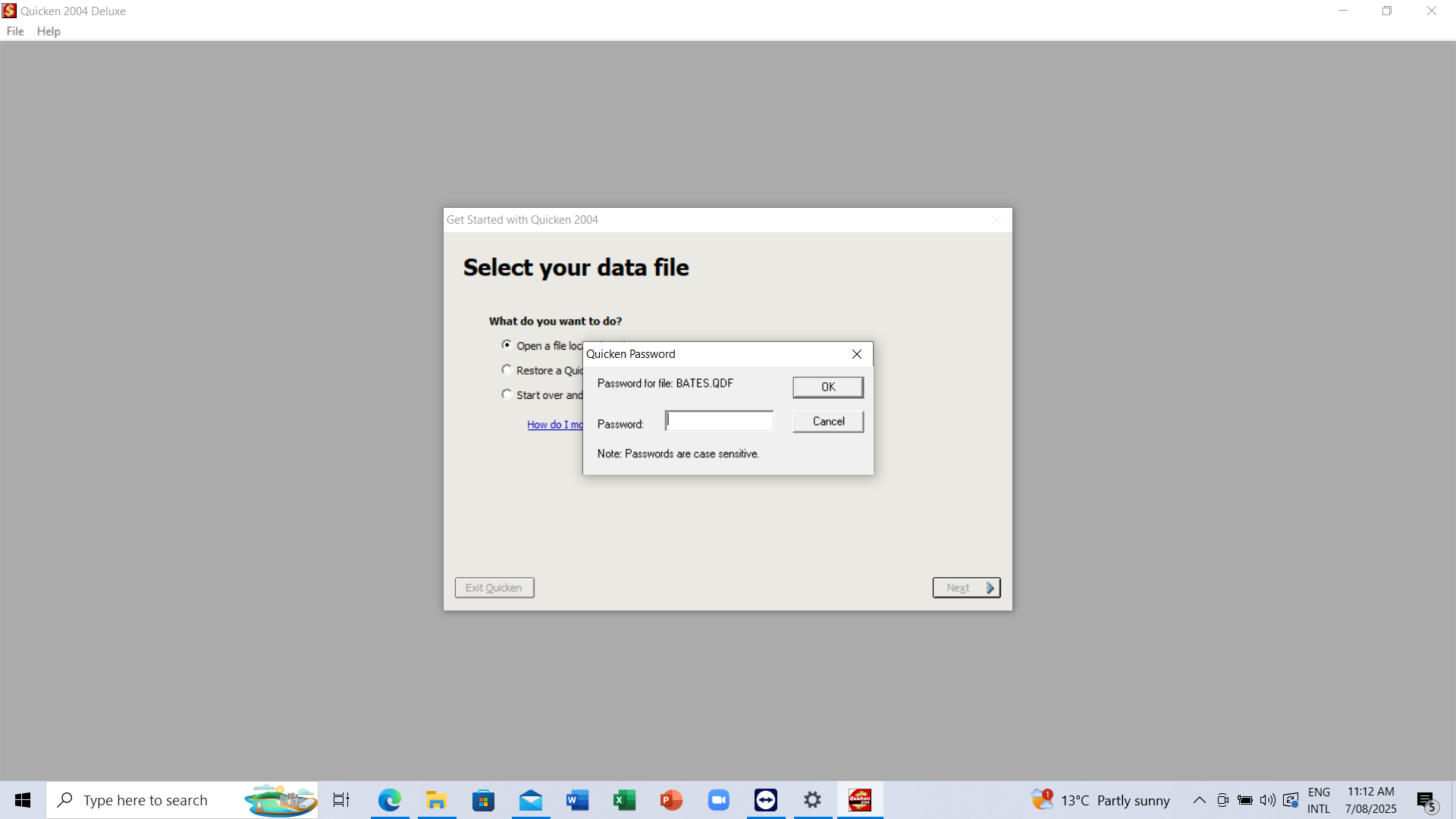Viewport: 1456px width, 819px height.
Task: Select 'Start over' radio option
Action: (507, 394)
